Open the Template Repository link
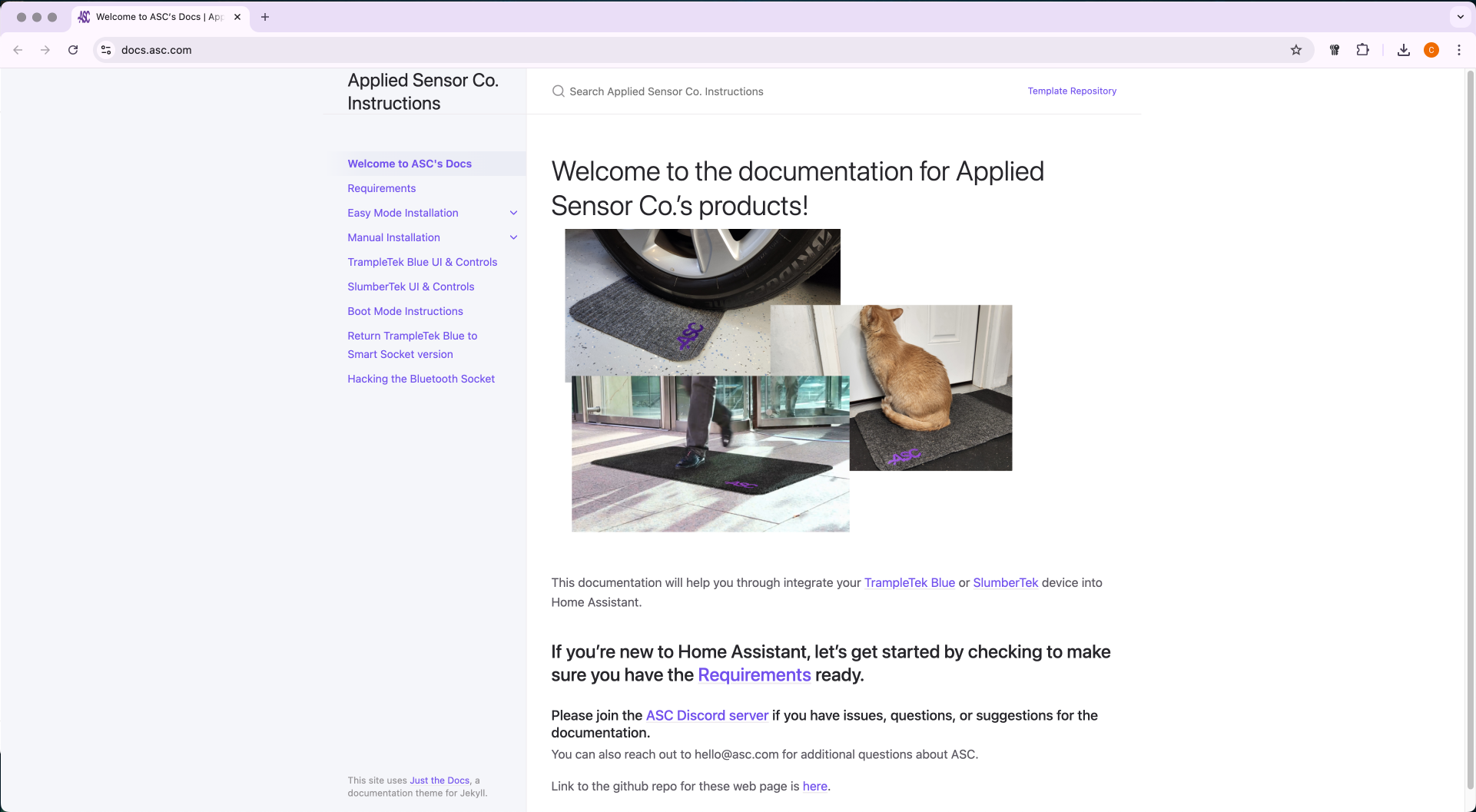This screenshot has width=1476, height=812. 1072,91
